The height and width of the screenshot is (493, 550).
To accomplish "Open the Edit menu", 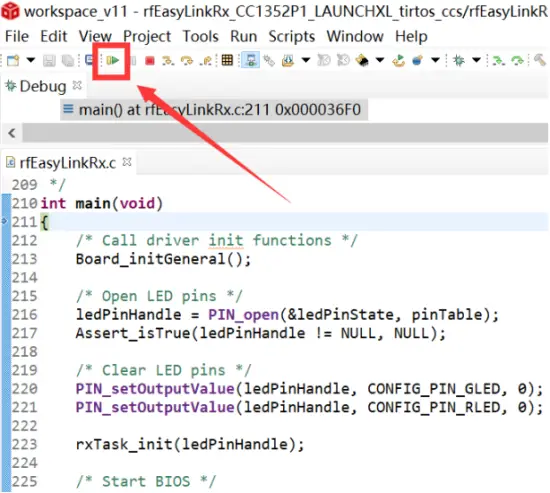I will click(x=53, y=36).
